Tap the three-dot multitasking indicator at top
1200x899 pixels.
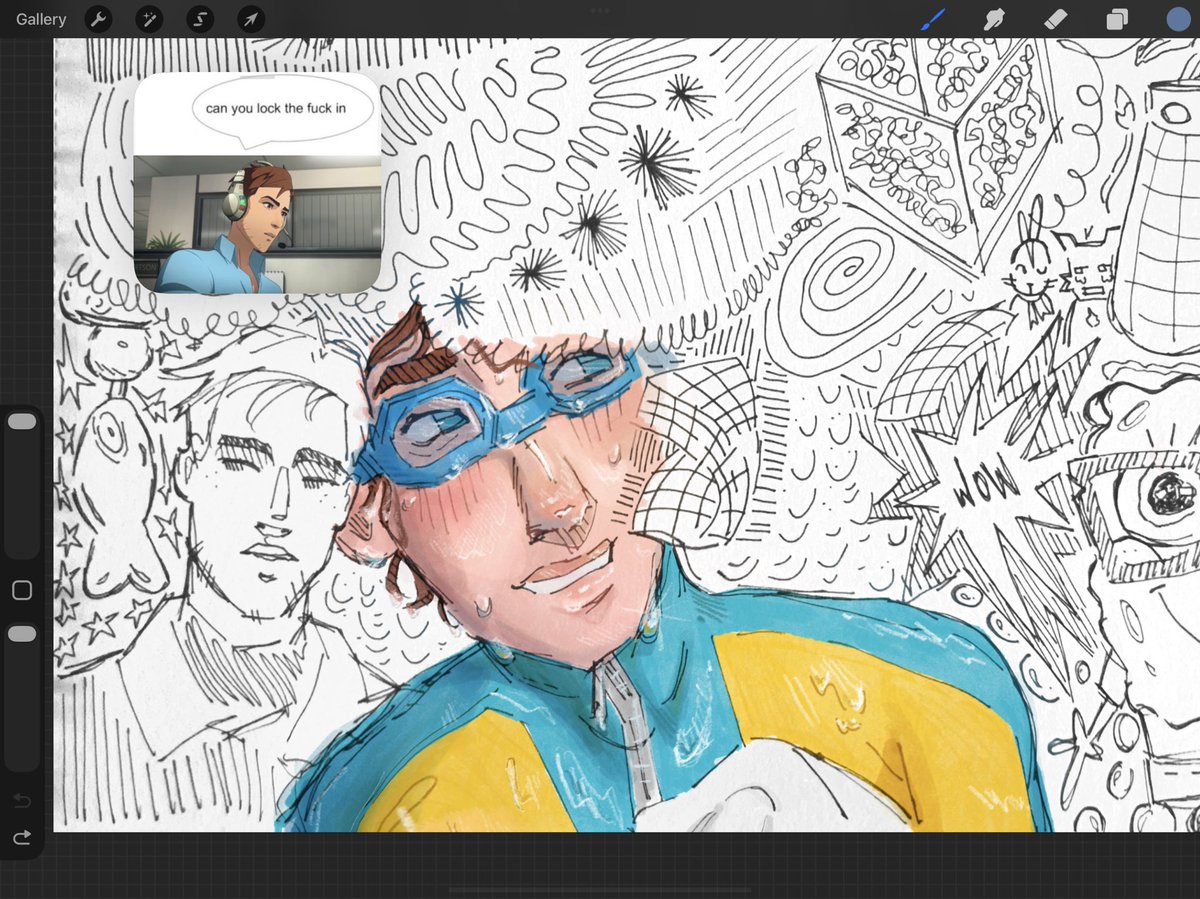(x=600, y=10)
